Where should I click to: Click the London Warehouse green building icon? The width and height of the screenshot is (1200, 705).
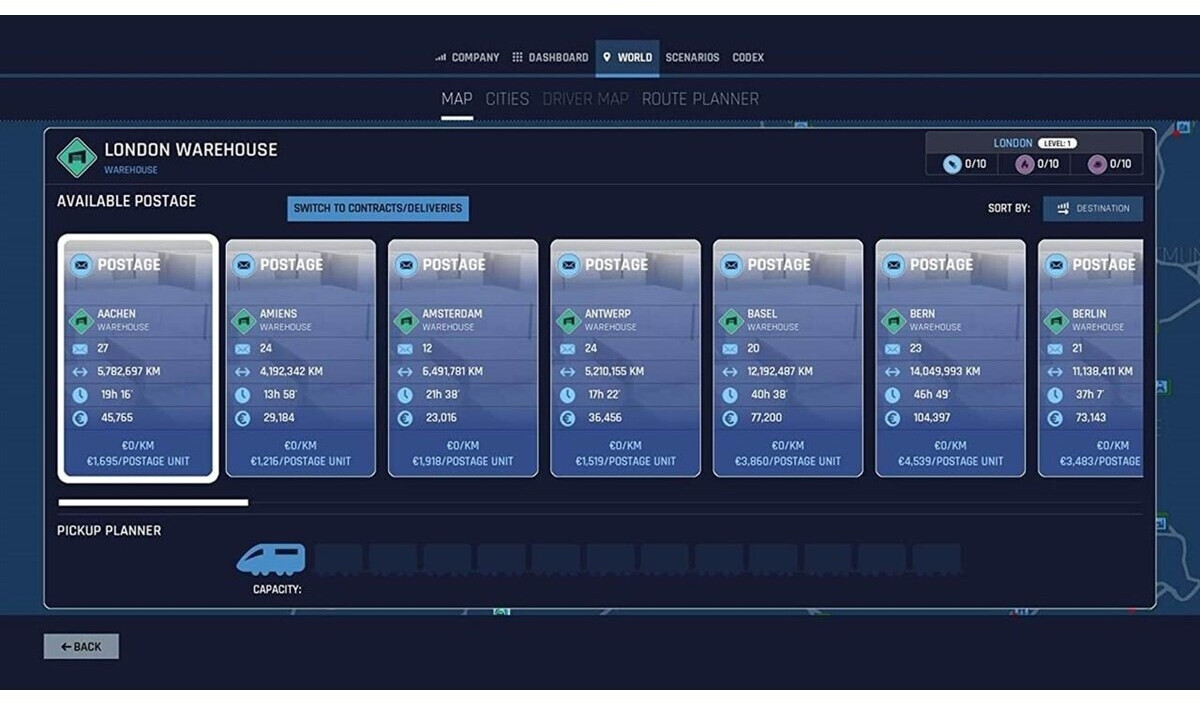(77, 157)
